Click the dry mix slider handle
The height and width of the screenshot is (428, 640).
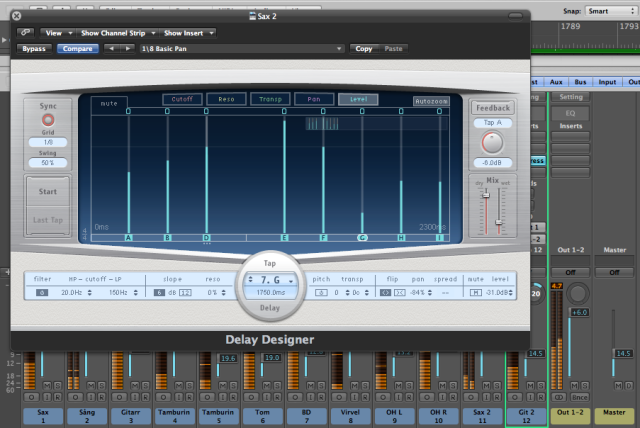coord(486,195)
